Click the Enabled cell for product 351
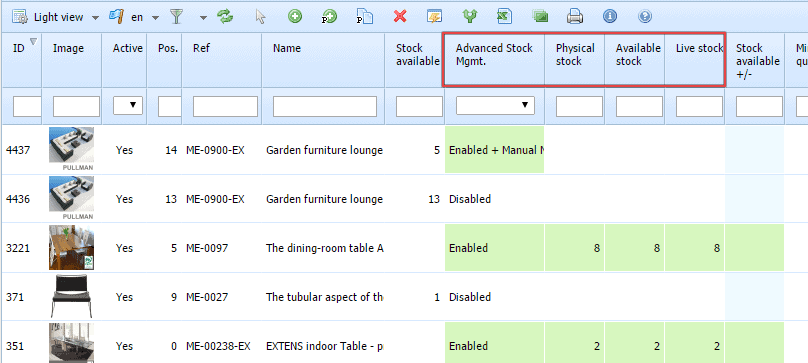This screenshot has width=808, height=363. [x=494, y=345]
